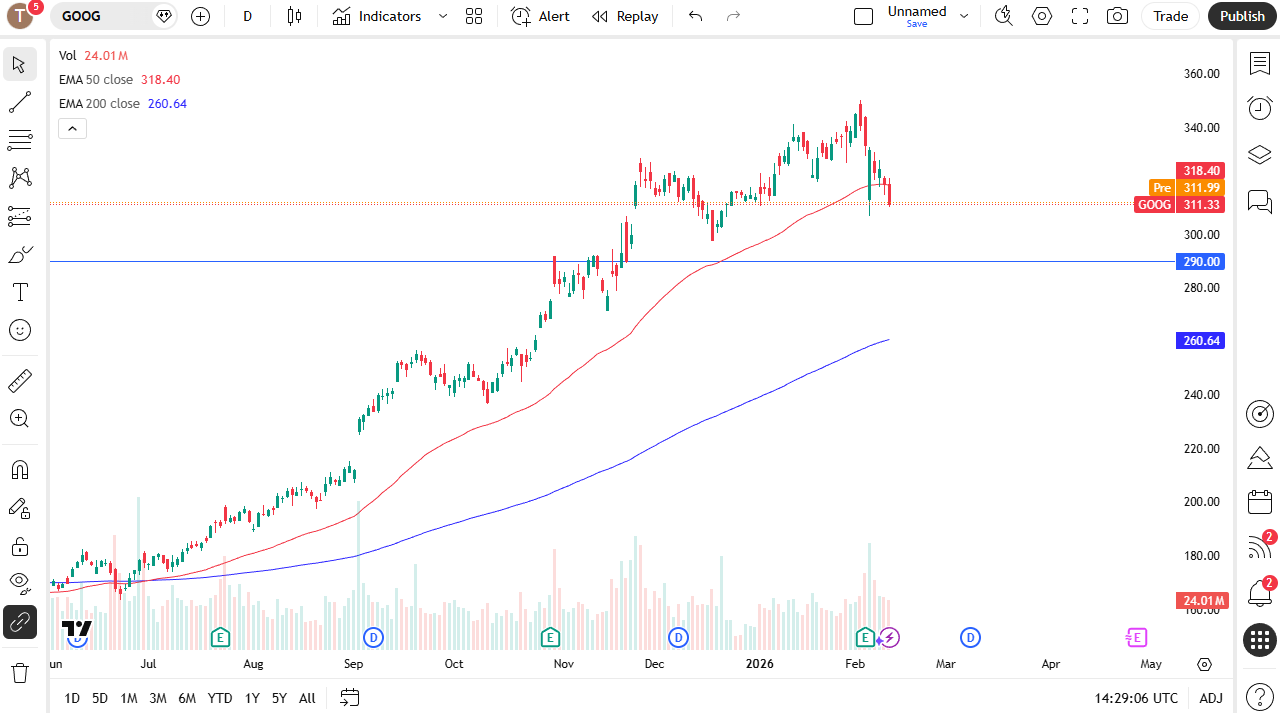
Task: Select the cursor arrow tool
Action: [x=19, y=64]
